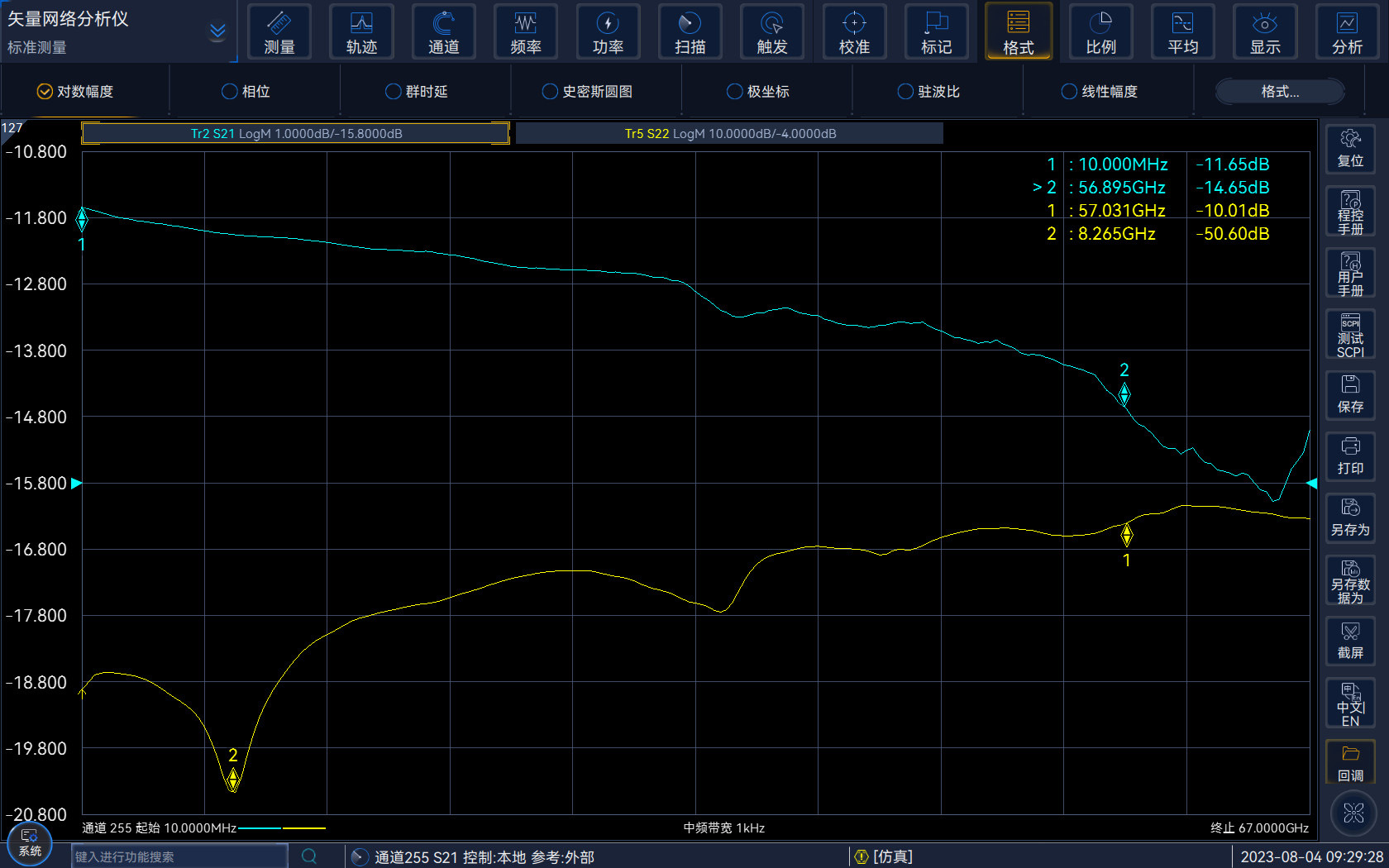
Task: Select the 相位 phase format
Action: tap(246, 92)
